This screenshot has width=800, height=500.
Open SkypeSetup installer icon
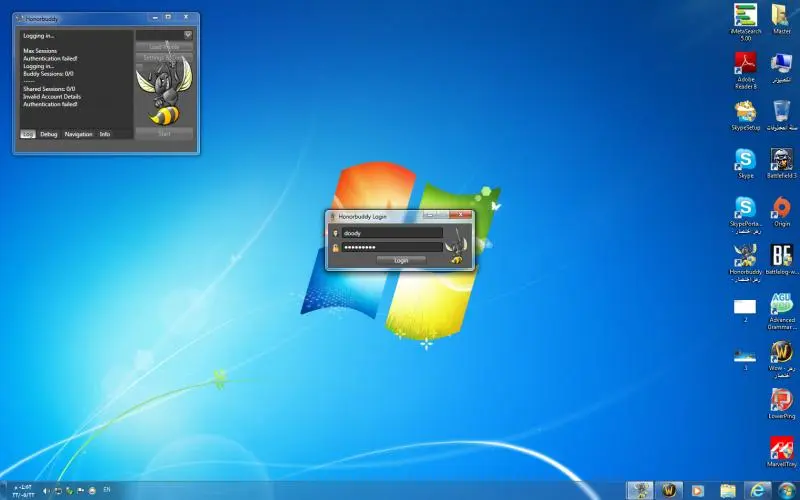[x=745, y=115]
